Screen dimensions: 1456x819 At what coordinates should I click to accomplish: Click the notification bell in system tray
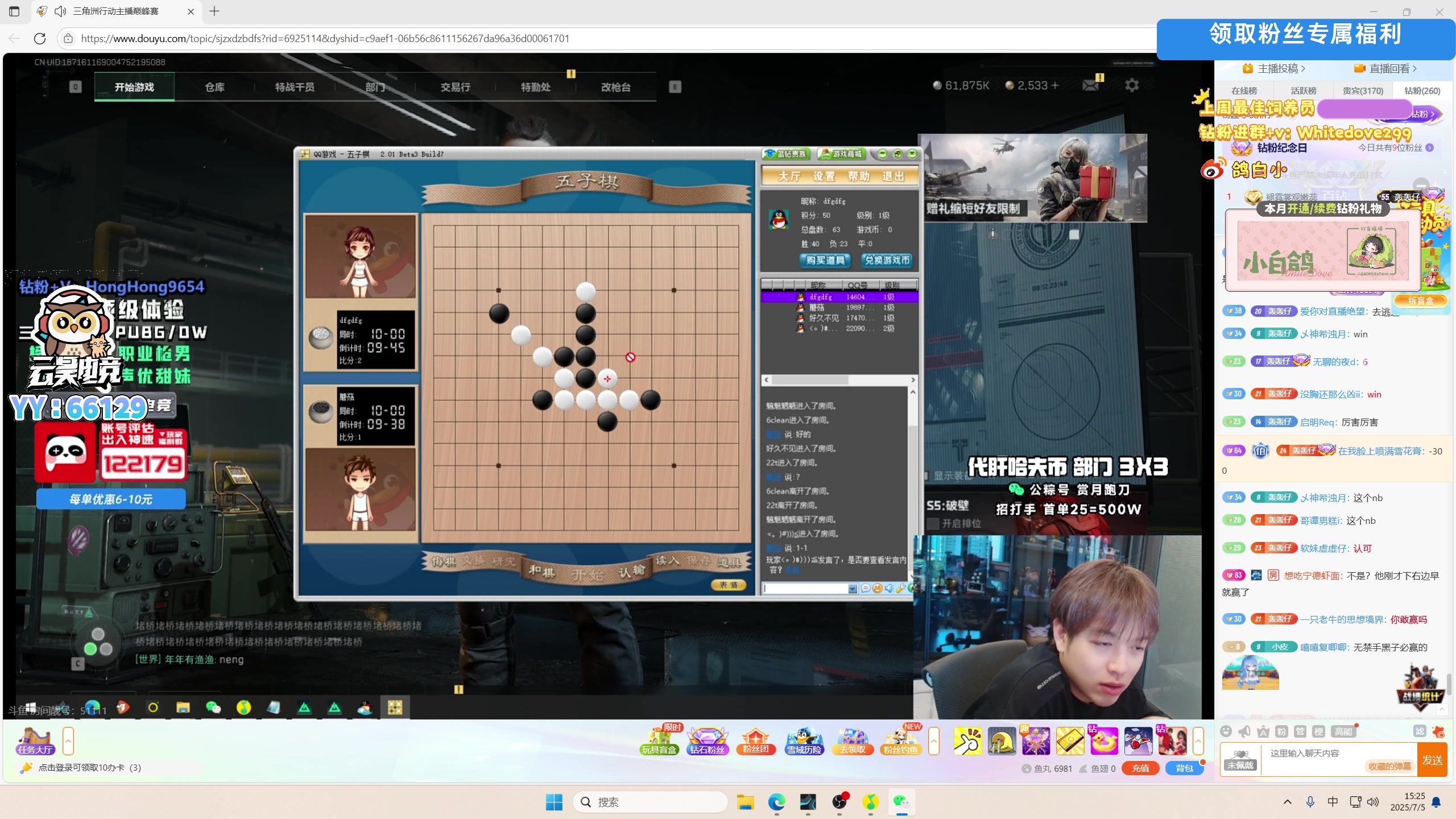[x=1436, y=802]
